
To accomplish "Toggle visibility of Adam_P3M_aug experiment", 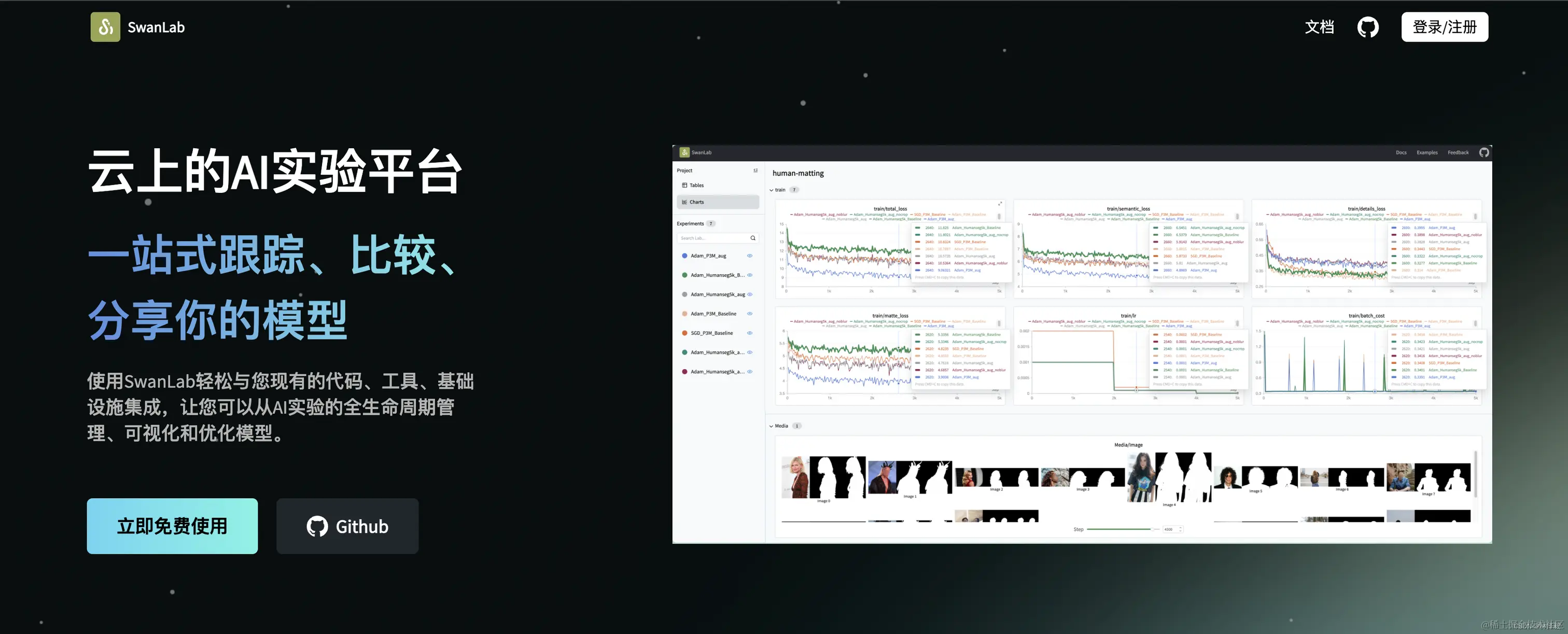I will click(x=750, y=256).
